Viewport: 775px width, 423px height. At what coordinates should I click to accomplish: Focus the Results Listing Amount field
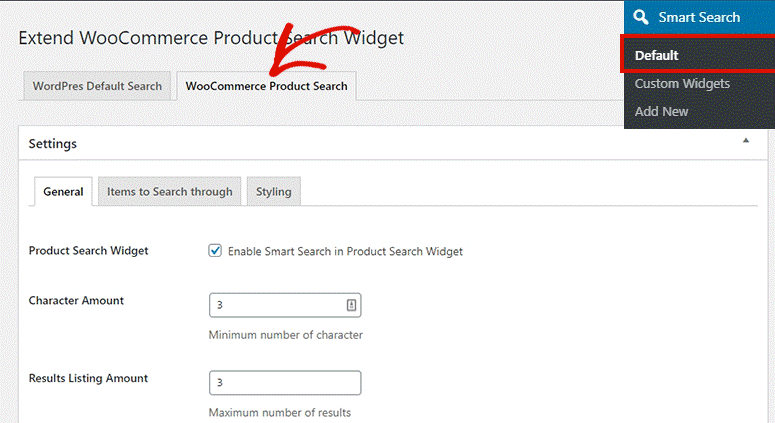pyautogui.click(x=284, y=383)
